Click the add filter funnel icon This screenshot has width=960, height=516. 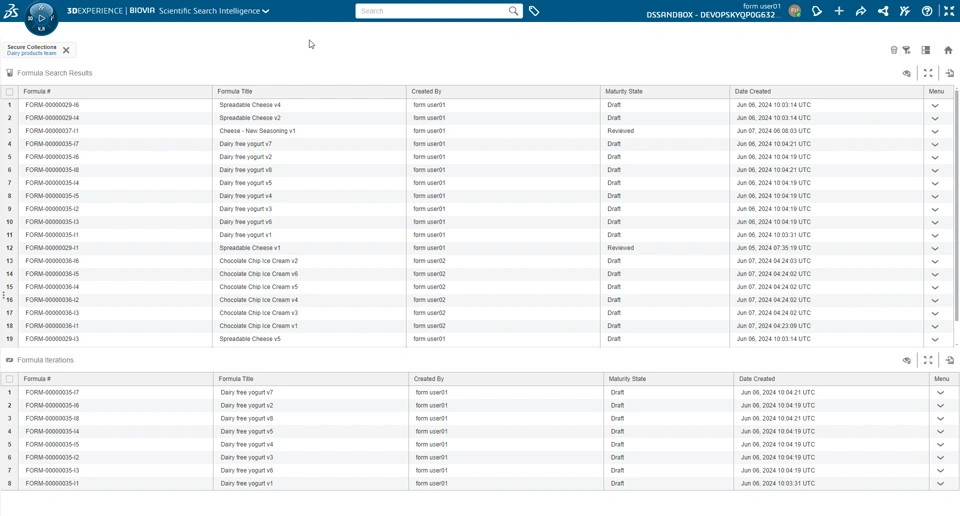pyautogui.click(x=907, y=50)
